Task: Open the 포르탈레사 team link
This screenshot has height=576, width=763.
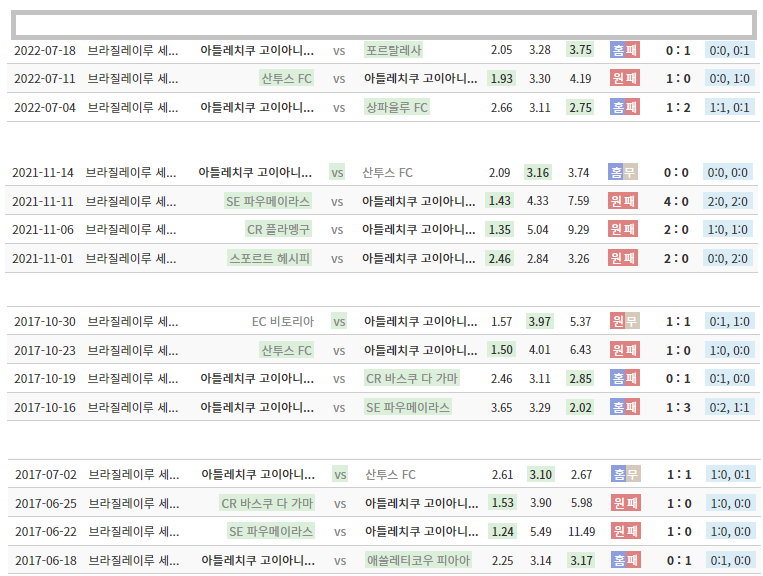Action: (393, 50)
